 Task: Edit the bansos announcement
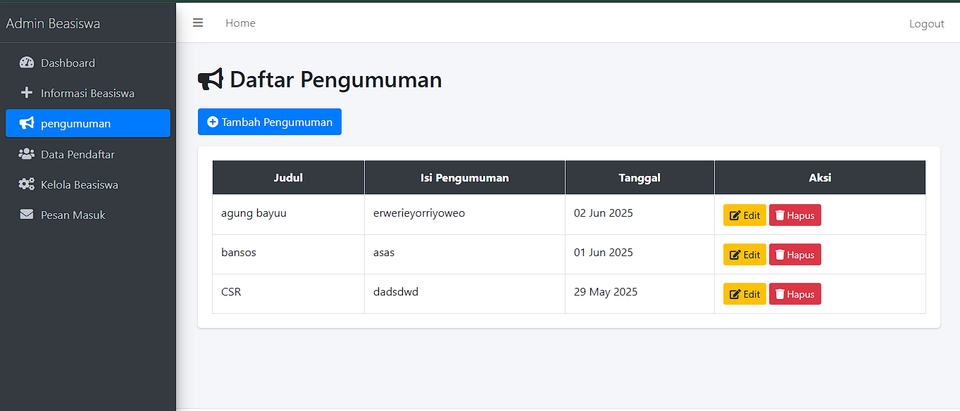tap(744, 254)
